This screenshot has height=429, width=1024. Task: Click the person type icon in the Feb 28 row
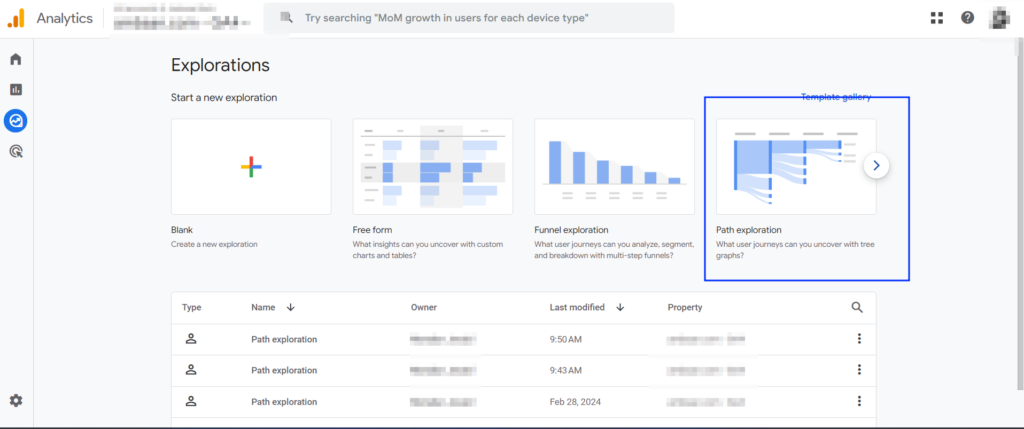191,401
